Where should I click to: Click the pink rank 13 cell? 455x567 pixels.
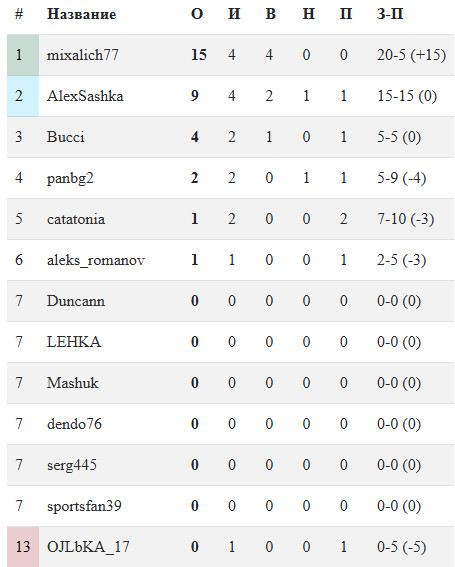pyautogui.click(x=23, y=547)
